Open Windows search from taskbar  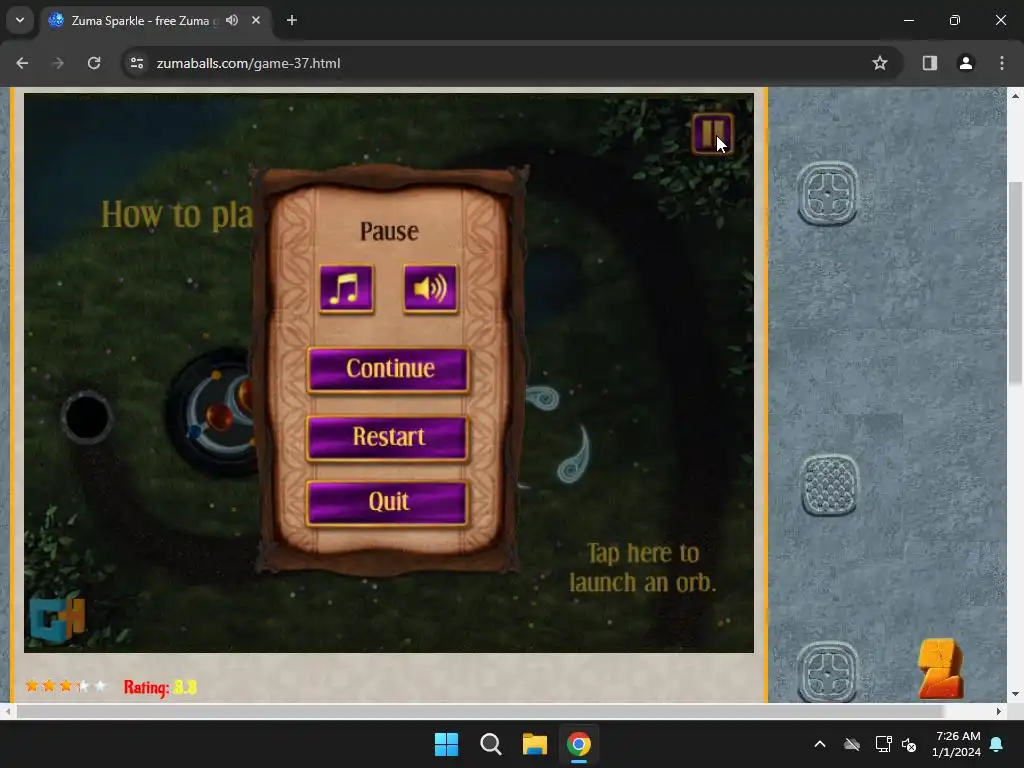coord(490,744)
